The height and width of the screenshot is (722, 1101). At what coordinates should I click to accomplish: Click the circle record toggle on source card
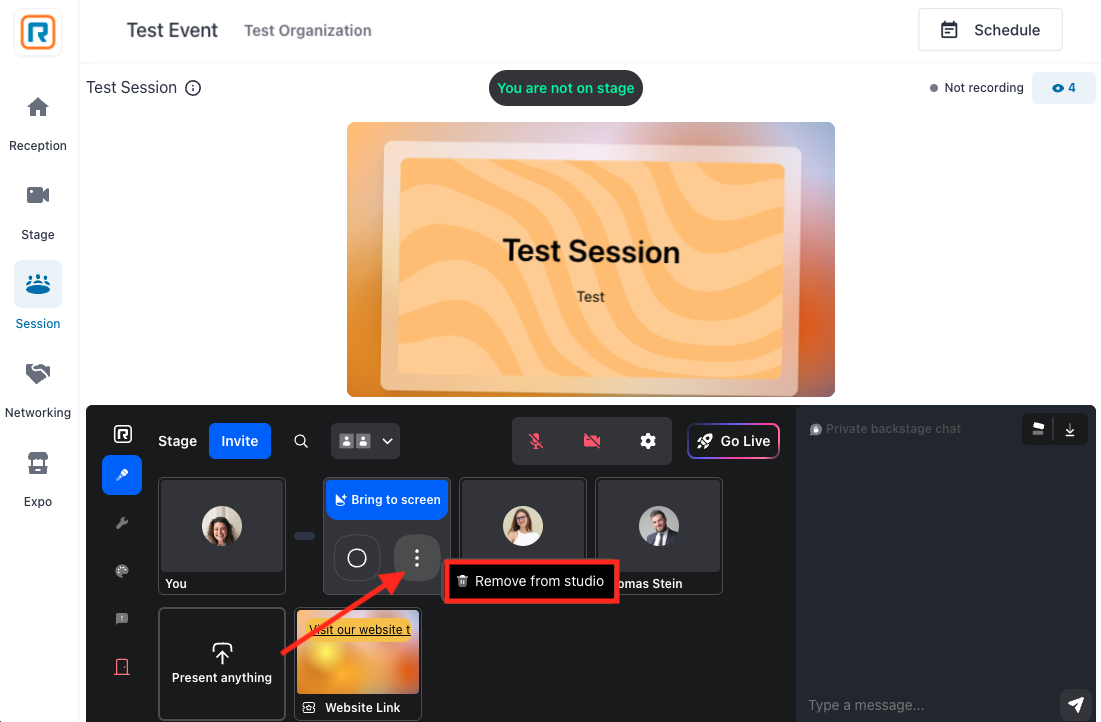tap(357, 558)
